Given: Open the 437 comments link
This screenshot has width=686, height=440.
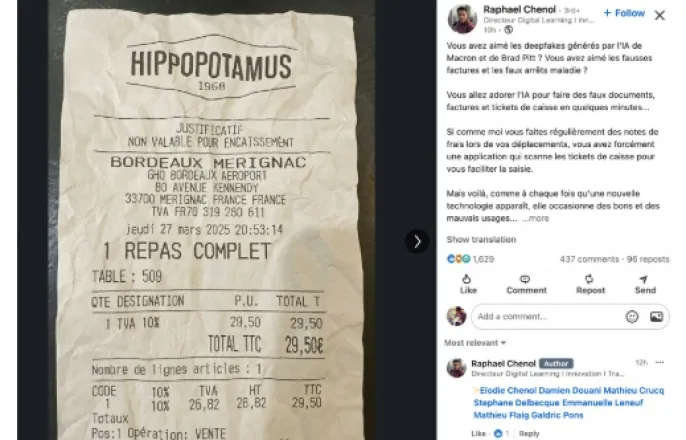Looking at the screenshot, I should tap(589, 259).
